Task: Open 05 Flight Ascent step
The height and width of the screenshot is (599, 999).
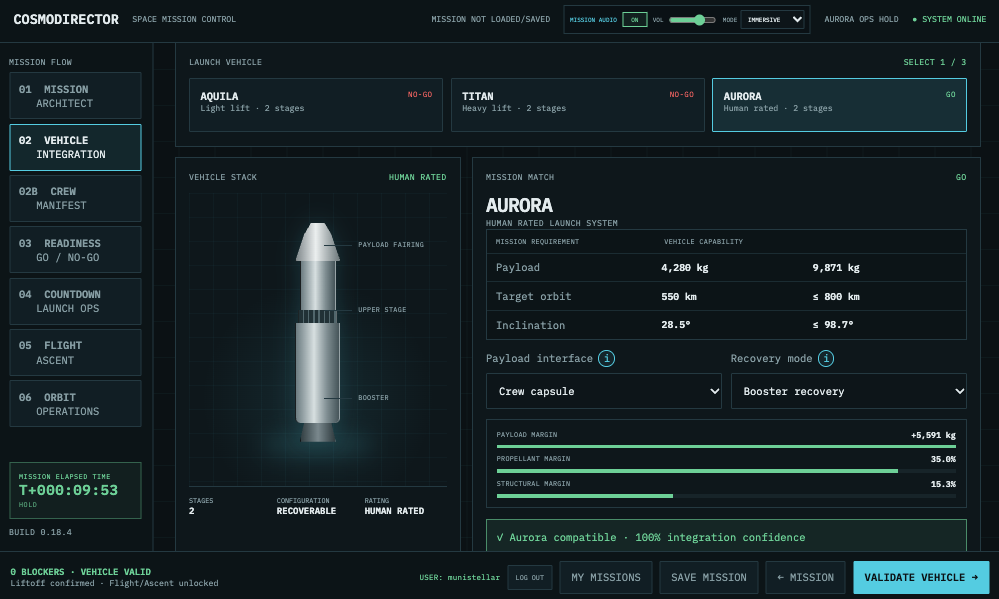Action: click(75, 352)
